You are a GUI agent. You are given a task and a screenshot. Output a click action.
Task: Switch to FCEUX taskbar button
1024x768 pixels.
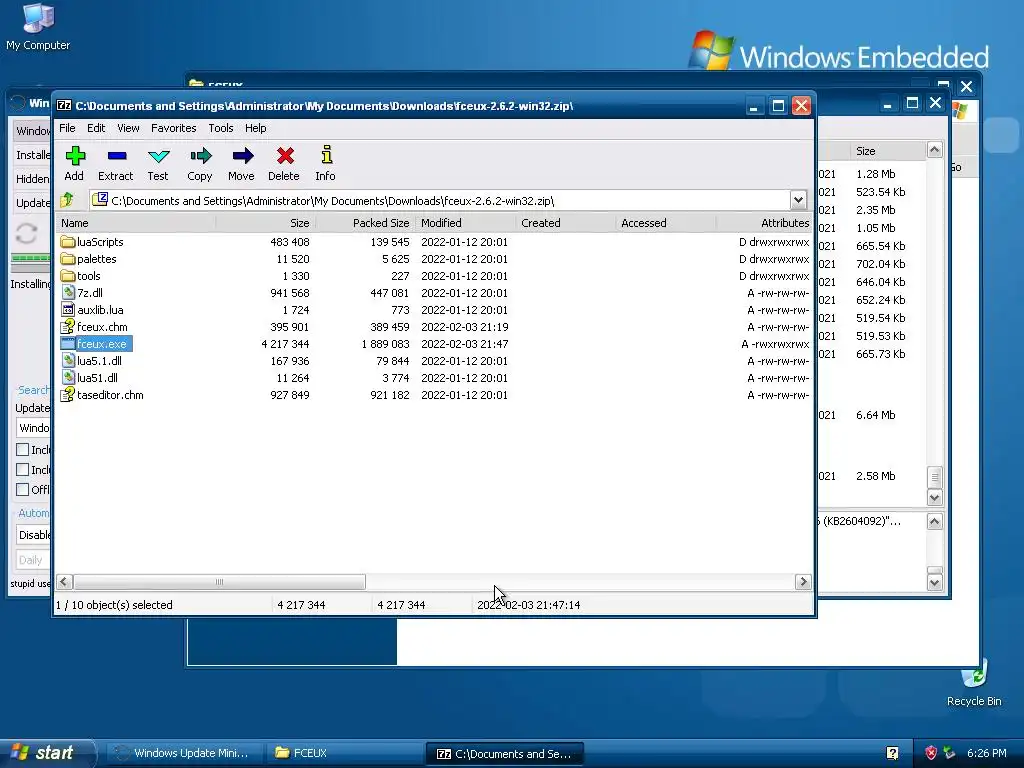pos(344,753)
